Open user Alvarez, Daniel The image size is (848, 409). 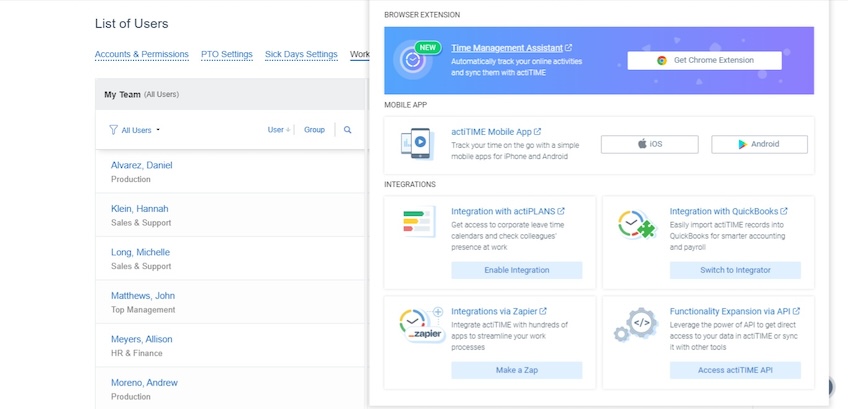[x=142, y=165]
